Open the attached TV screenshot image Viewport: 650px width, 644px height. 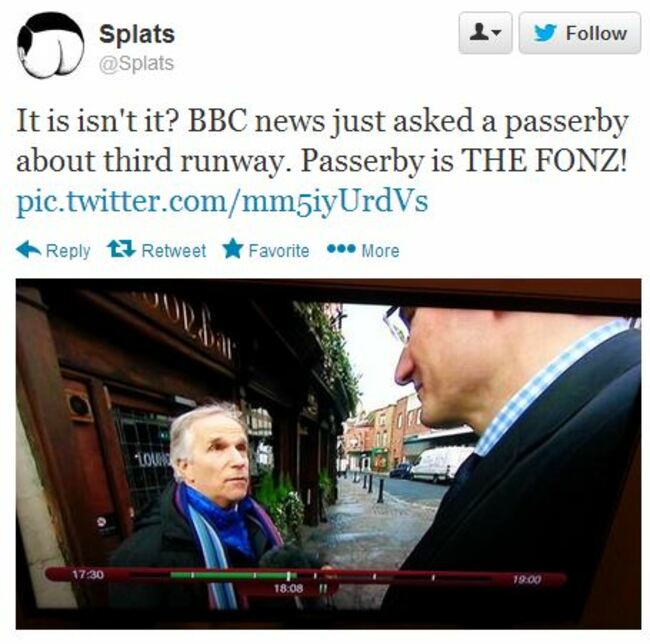328,454
